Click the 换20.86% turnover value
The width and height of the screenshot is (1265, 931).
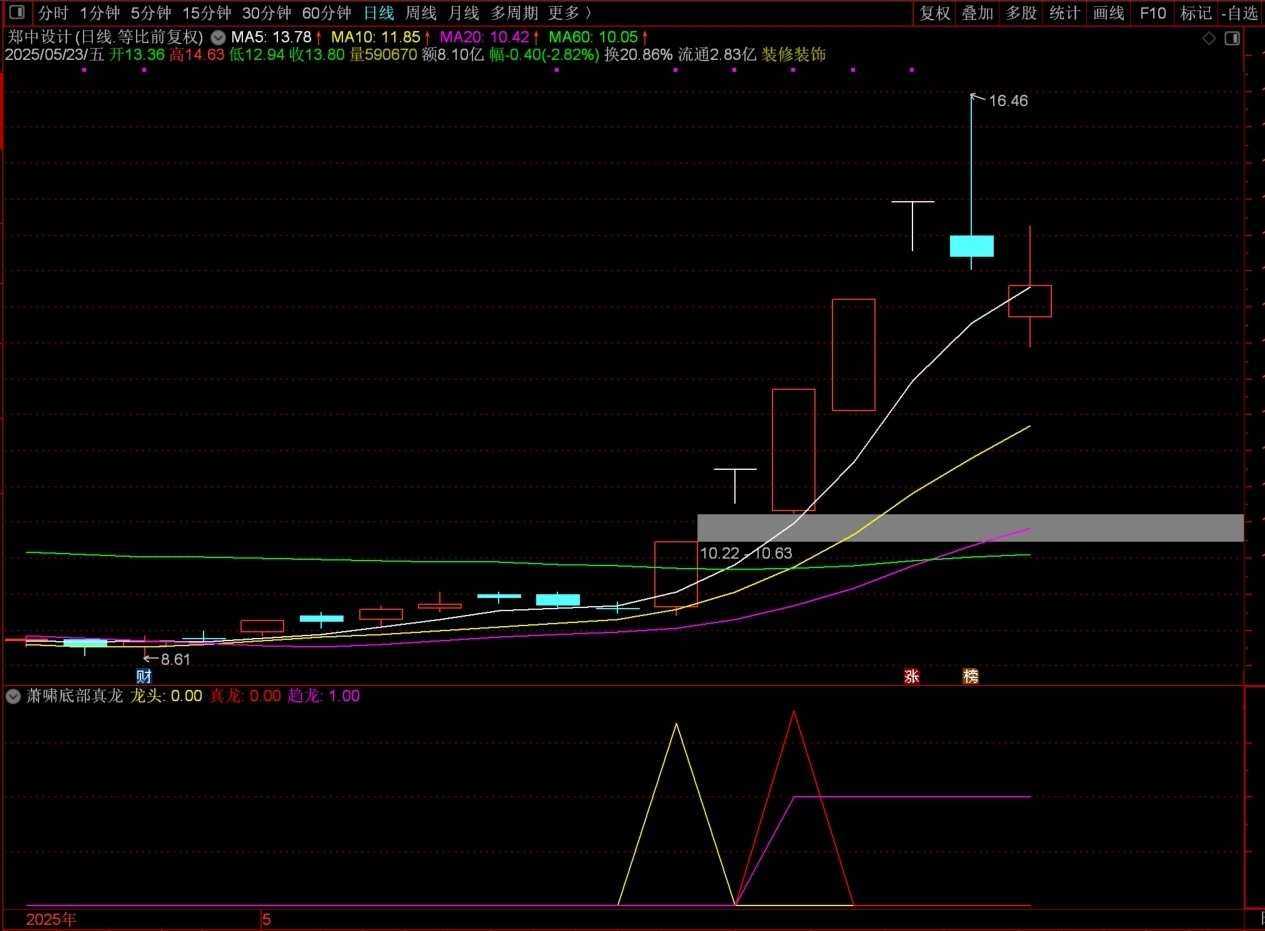coord(638,54)
